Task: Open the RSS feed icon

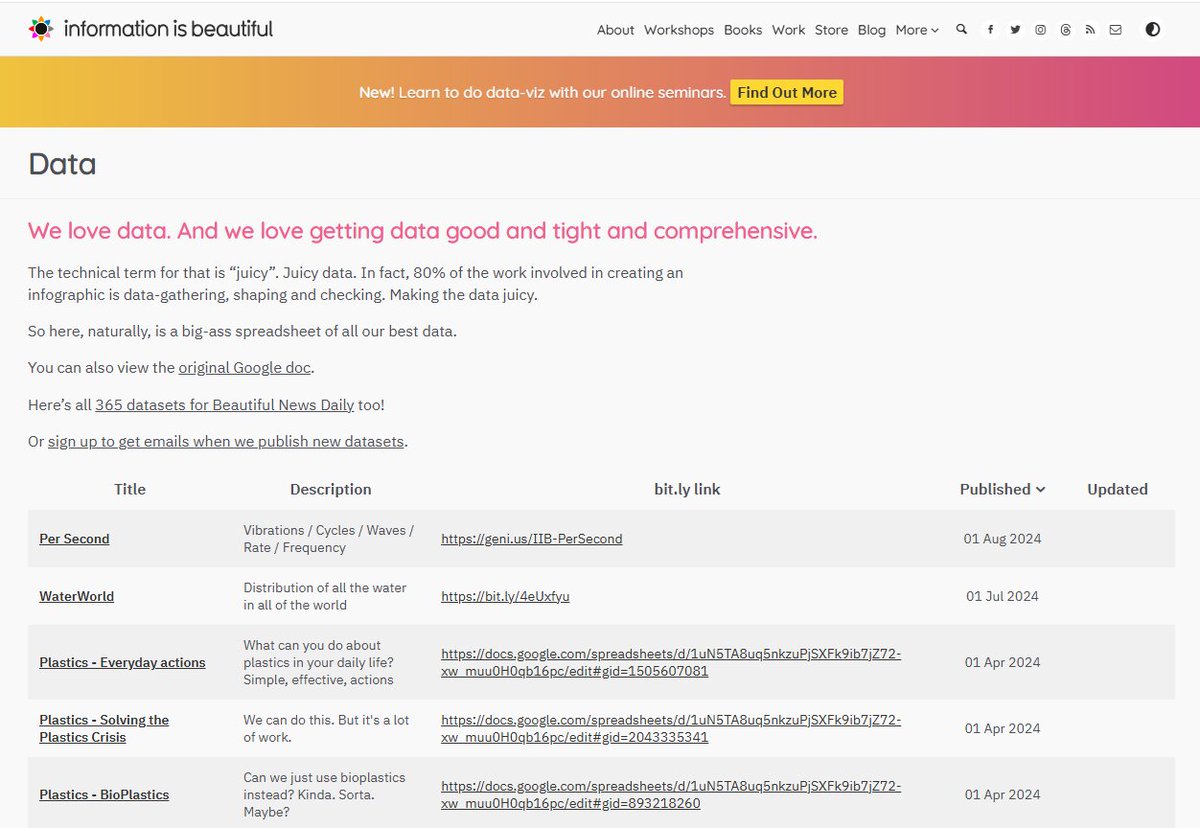Action: (x=1090, y=30)
